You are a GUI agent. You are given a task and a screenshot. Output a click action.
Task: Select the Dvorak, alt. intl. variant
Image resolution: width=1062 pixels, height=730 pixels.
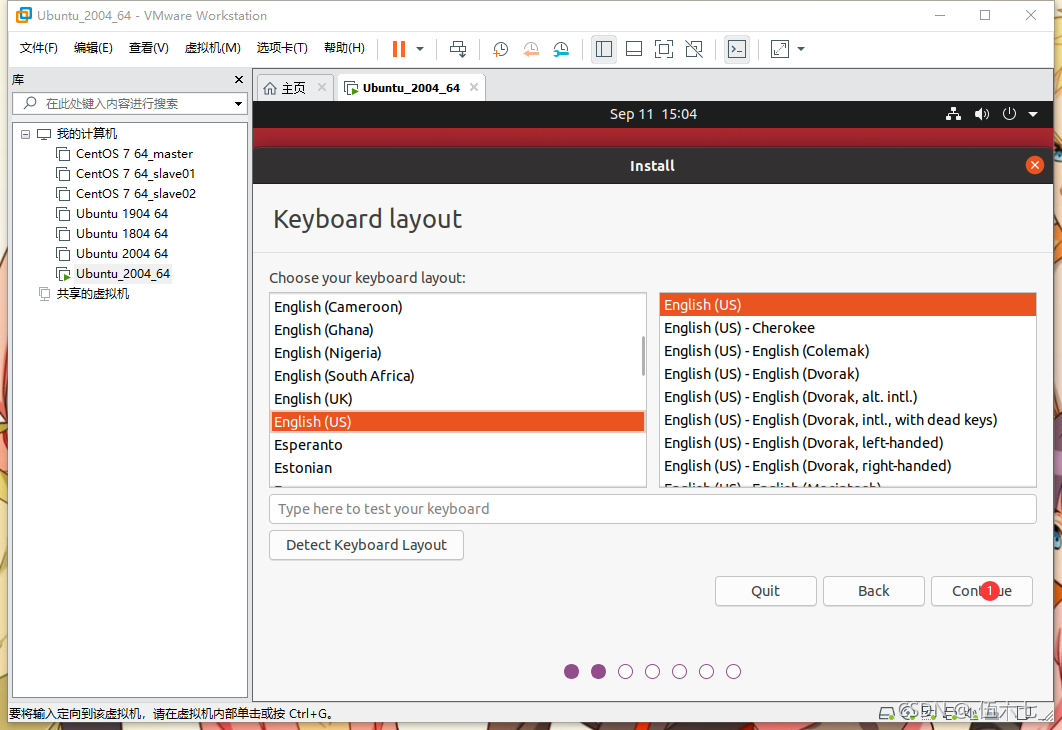[x=847, y=397]
